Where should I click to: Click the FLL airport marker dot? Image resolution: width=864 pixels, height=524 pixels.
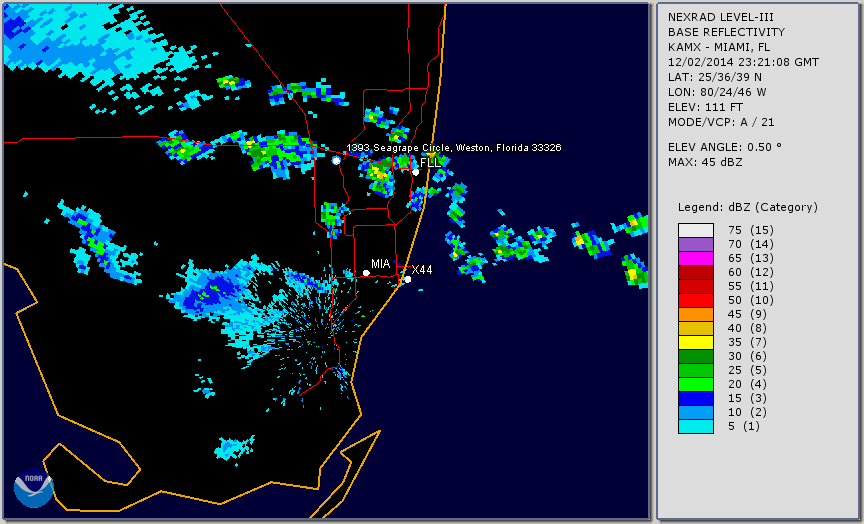(x=415, y=172)
